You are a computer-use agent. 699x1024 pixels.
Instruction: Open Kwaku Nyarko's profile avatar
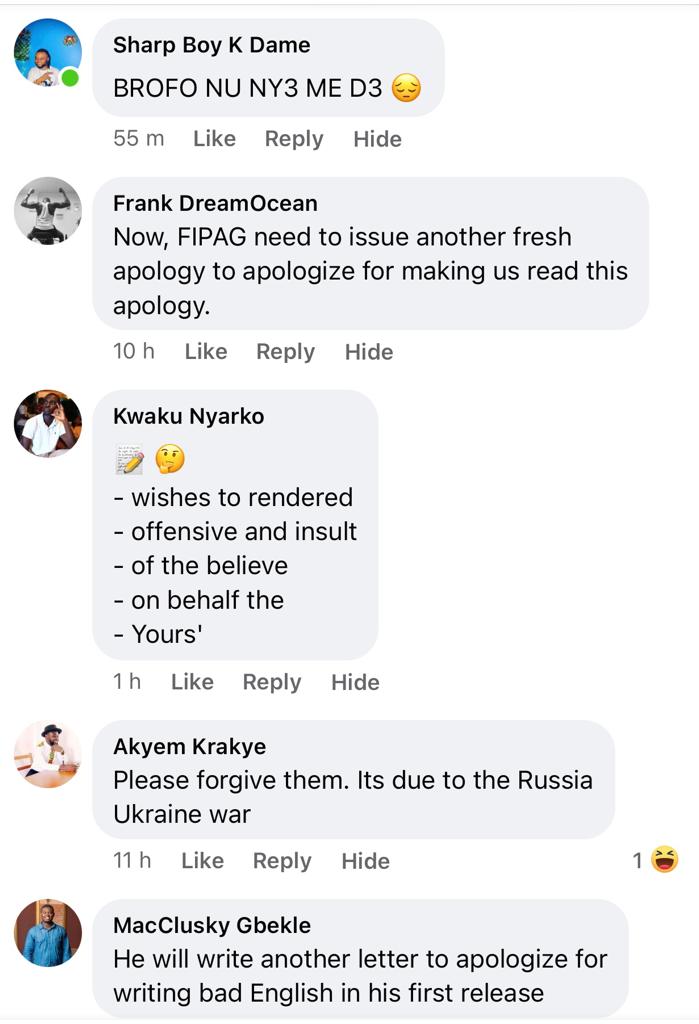(48, 424)
